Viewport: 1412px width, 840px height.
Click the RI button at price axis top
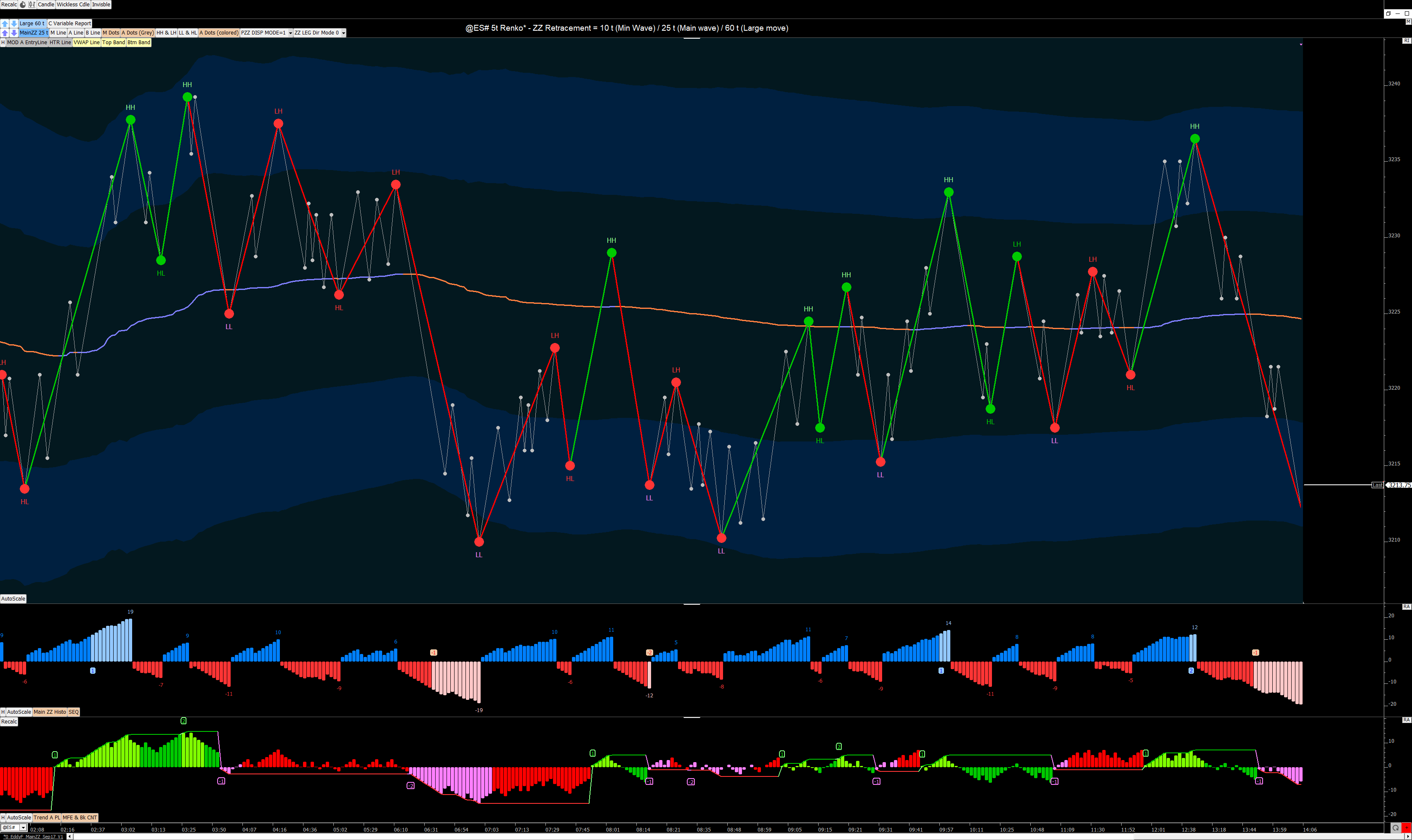pyautogui.click(x=1407, y=41)
